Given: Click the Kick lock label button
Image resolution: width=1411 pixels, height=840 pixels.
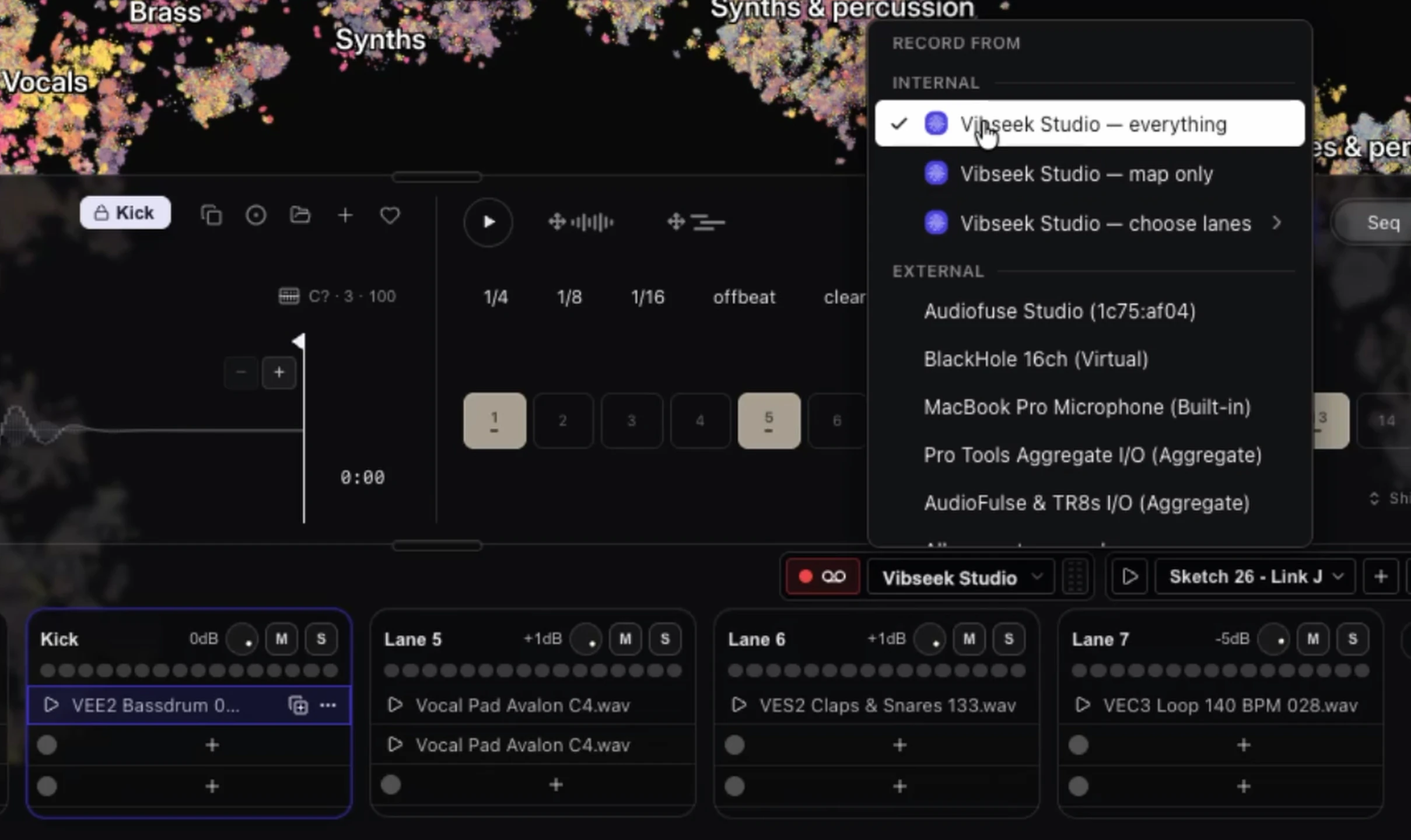Looking at the screenshot, I should point(125,212).
